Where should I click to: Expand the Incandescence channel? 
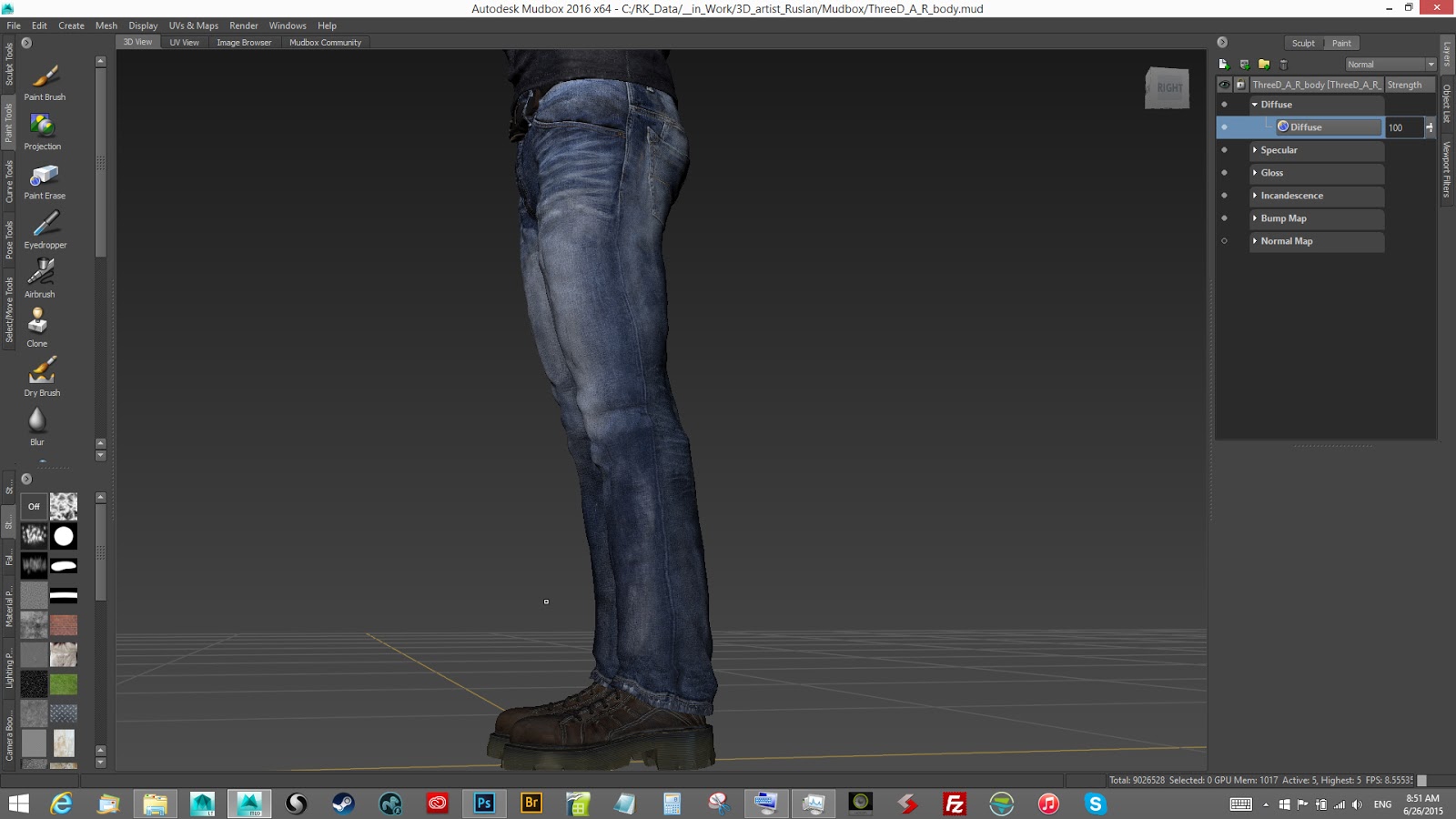pyautogui.click(x=1255, y=196)
